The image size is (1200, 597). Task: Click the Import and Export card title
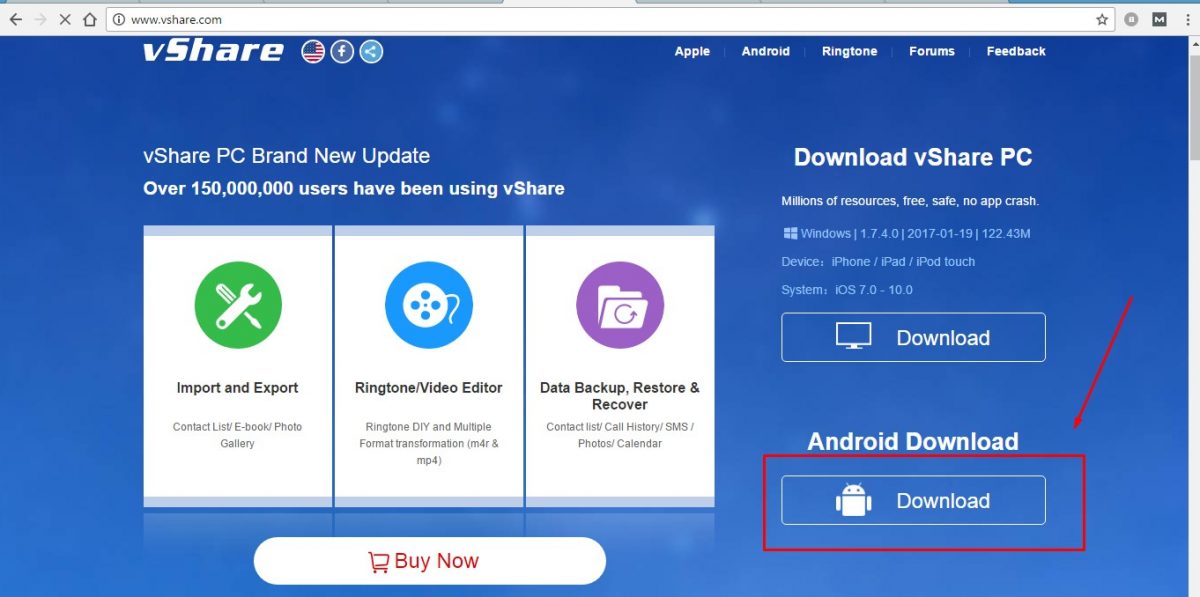pyautogui.click(x=238, y=388)
